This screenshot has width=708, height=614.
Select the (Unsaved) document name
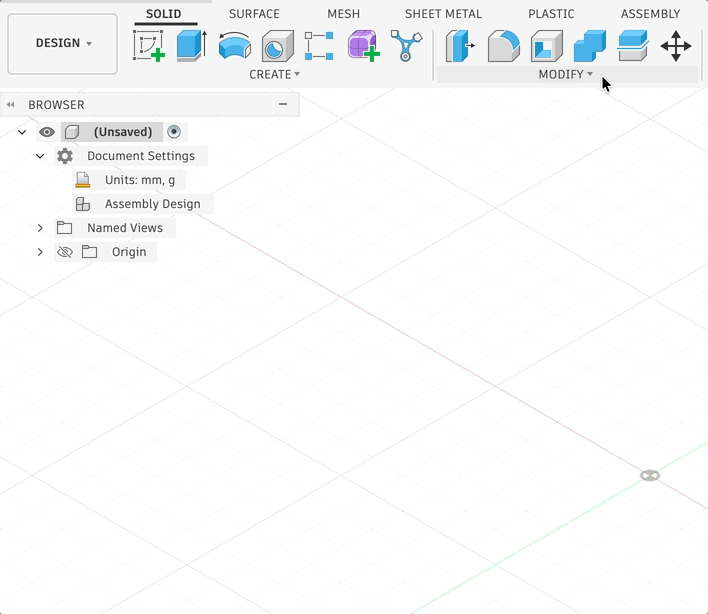click(x=123, y=132)
